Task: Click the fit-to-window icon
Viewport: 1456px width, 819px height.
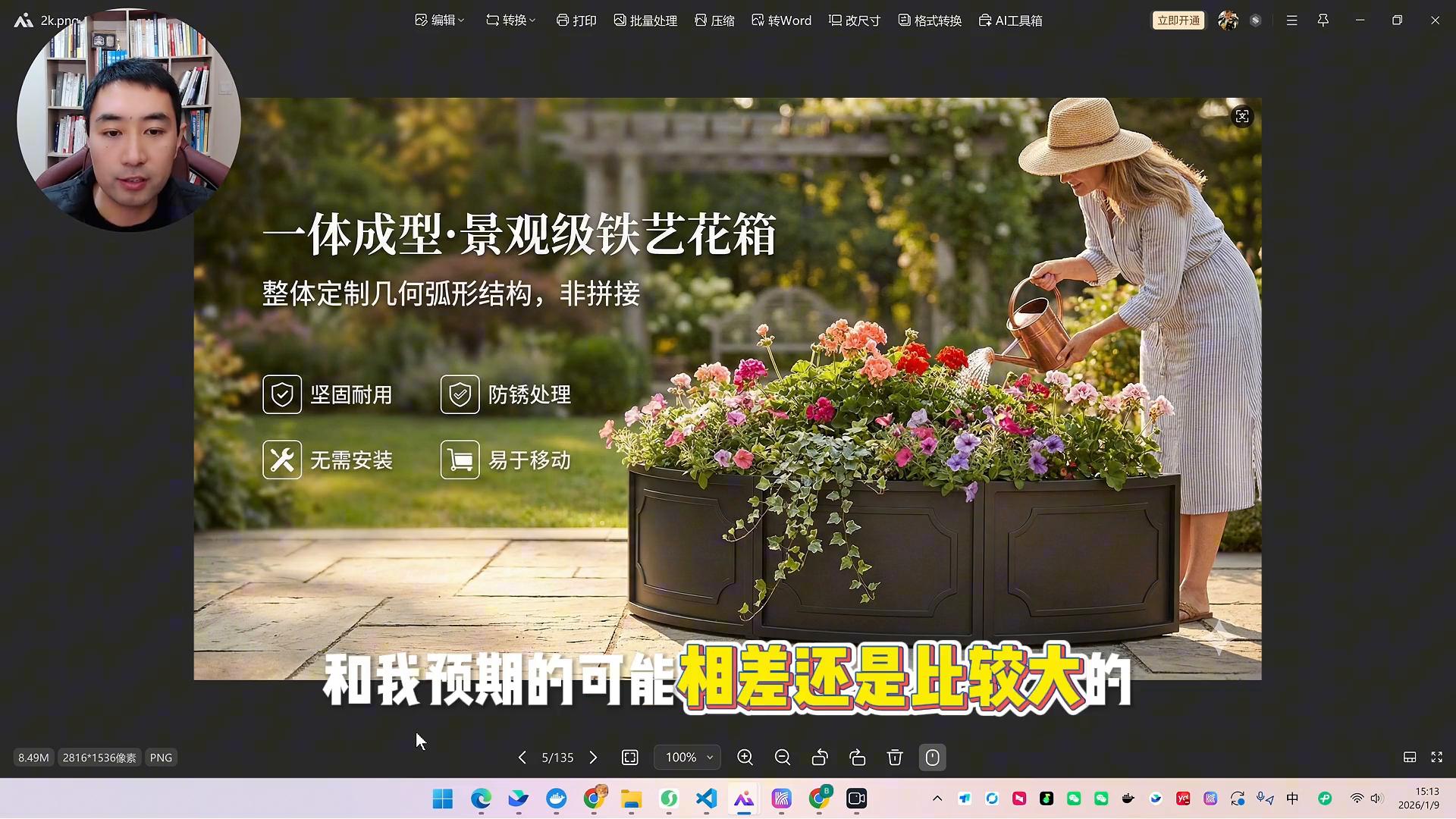Action: click(630, 758)
